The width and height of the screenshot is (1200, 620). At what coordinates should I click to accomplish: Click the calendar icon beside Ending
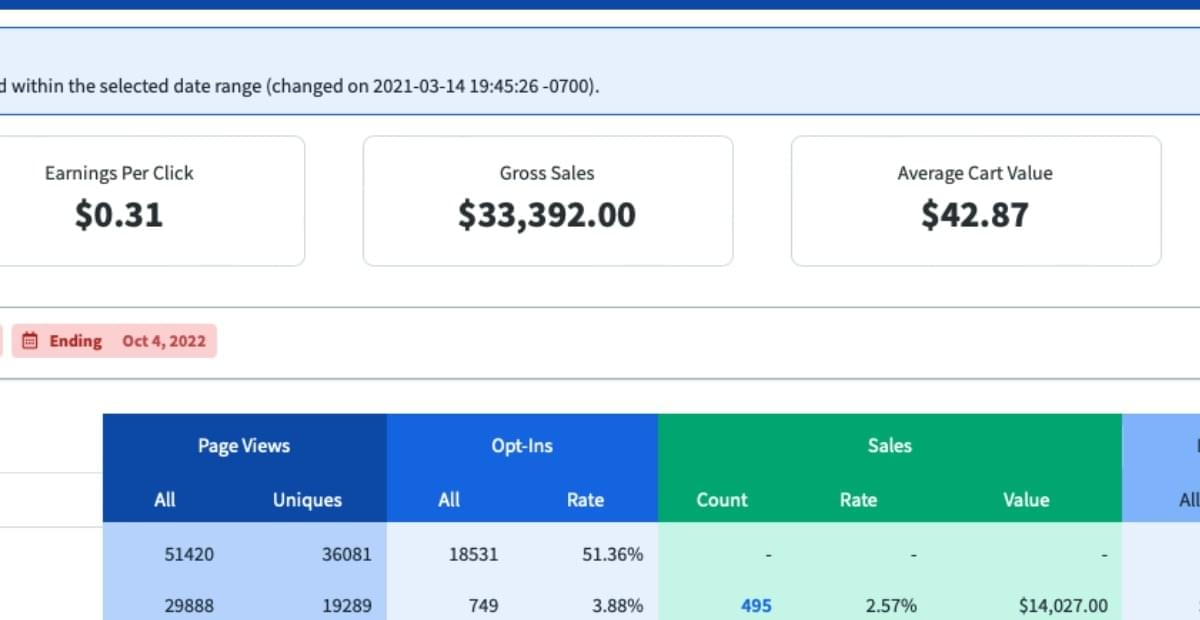[30, 341]
